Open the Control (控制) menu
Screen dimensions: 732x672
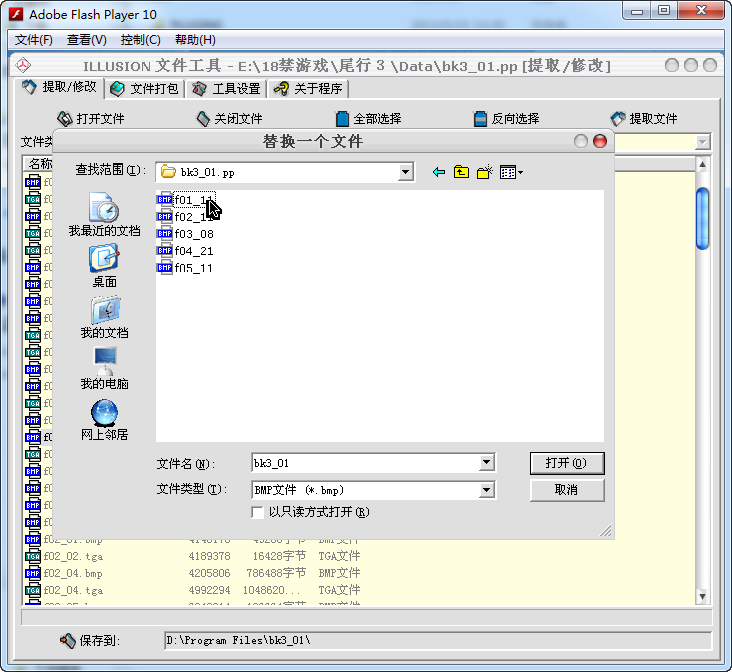point(141,40)
